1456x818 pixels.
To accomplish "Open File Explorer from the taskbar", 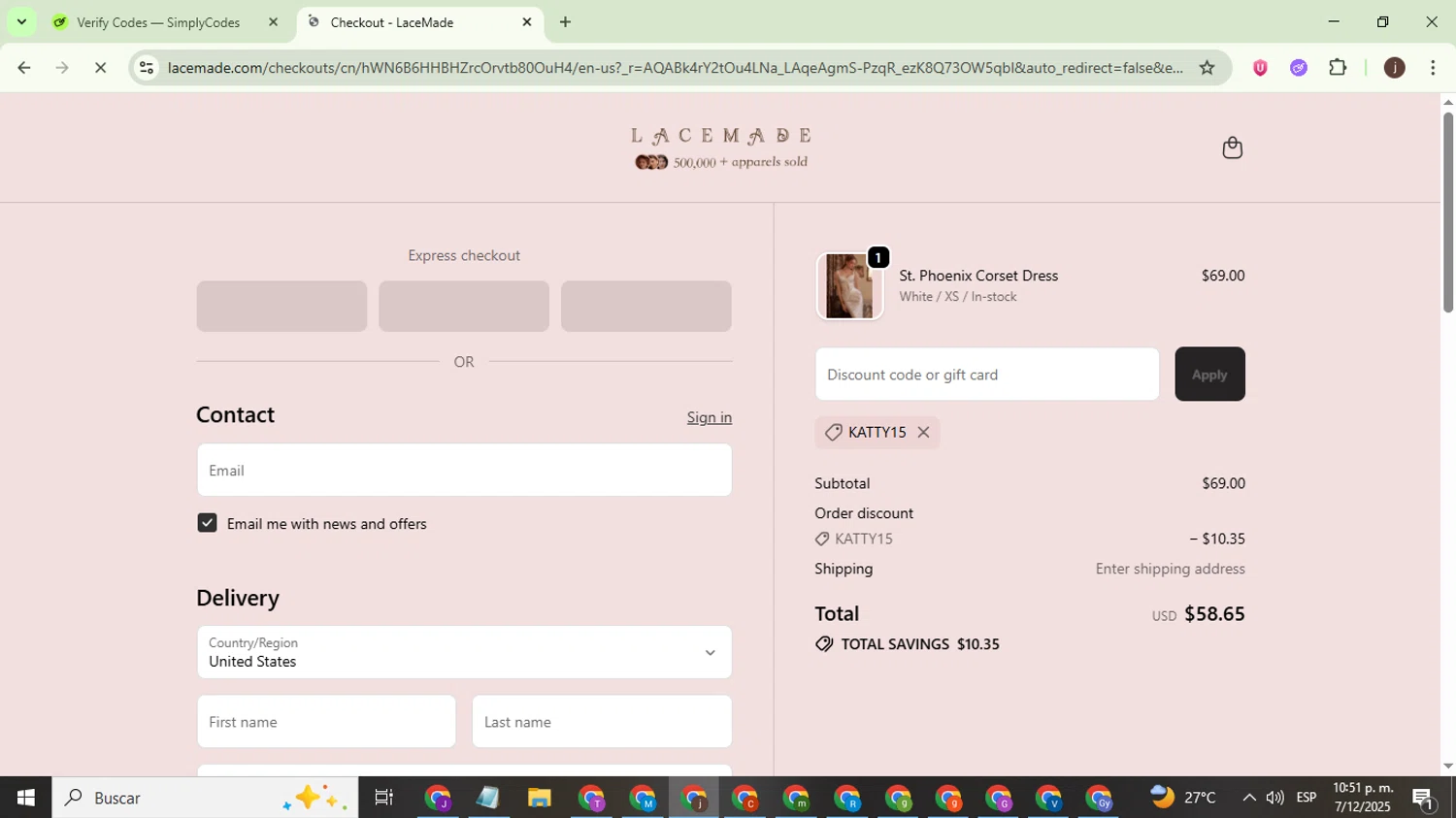I will [539, 798].
